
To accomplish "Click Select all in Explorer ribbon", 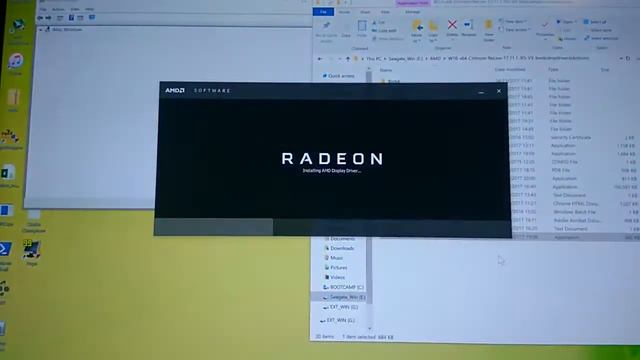I will 595,22.
